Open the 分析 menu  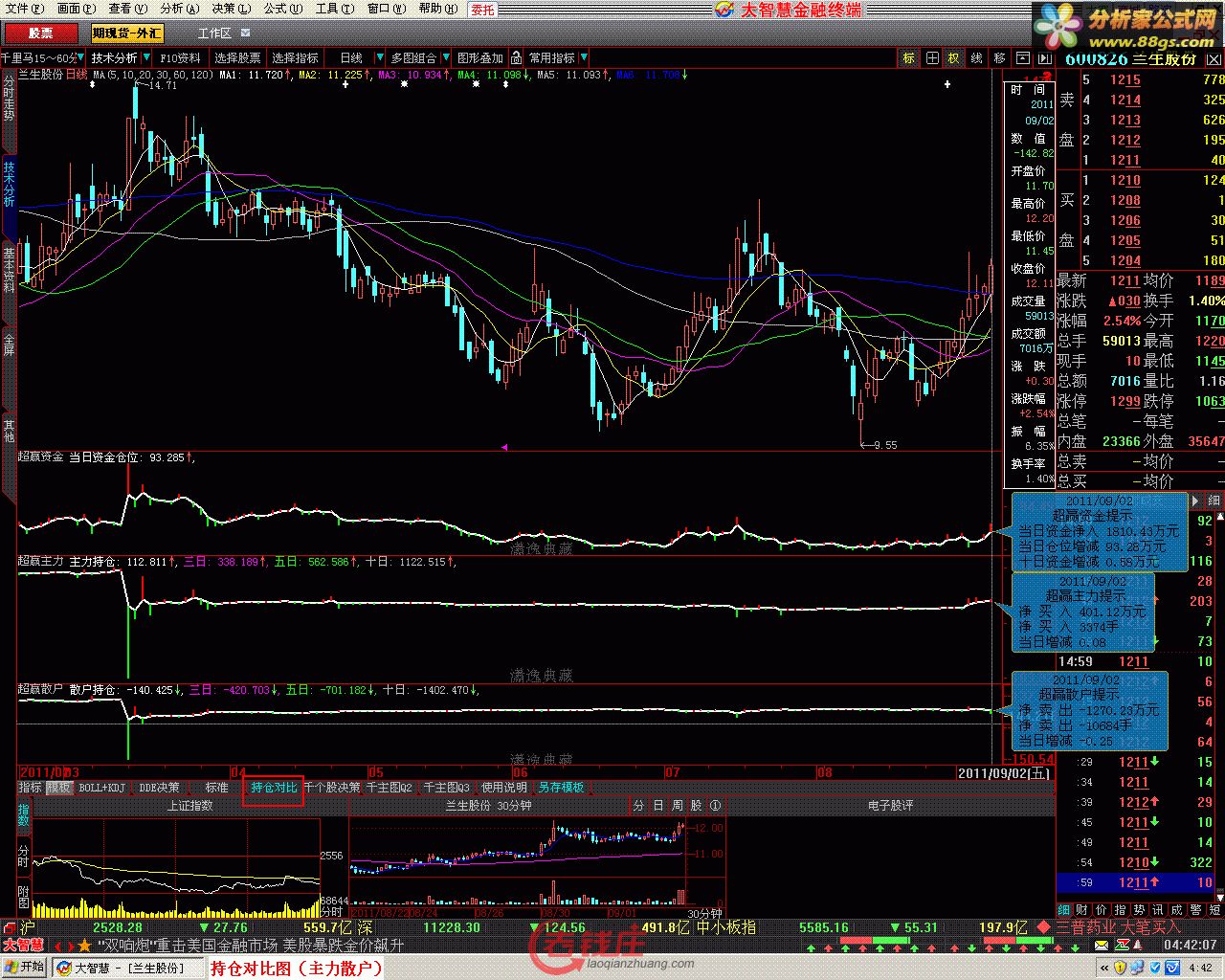click(179, 9)
